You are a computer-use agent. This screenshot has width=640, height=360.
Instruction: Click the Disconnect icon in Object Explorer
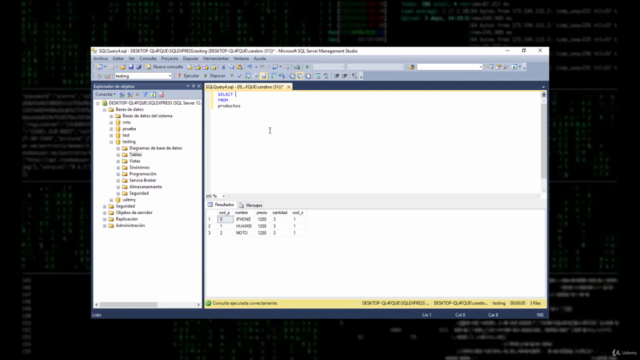pos(130,95)
